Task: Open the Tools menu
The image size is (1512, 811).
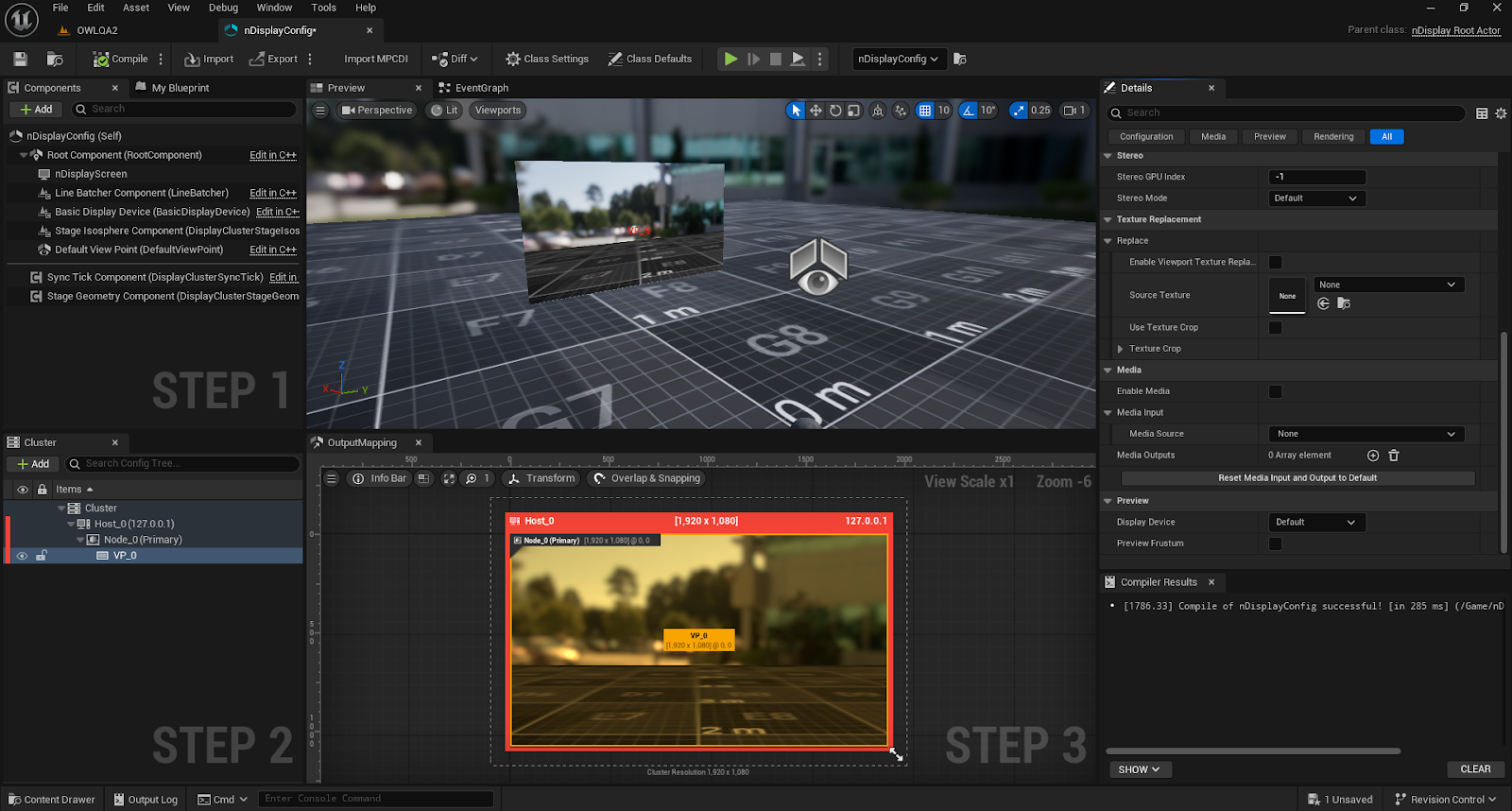Action: tap(323, 8)
